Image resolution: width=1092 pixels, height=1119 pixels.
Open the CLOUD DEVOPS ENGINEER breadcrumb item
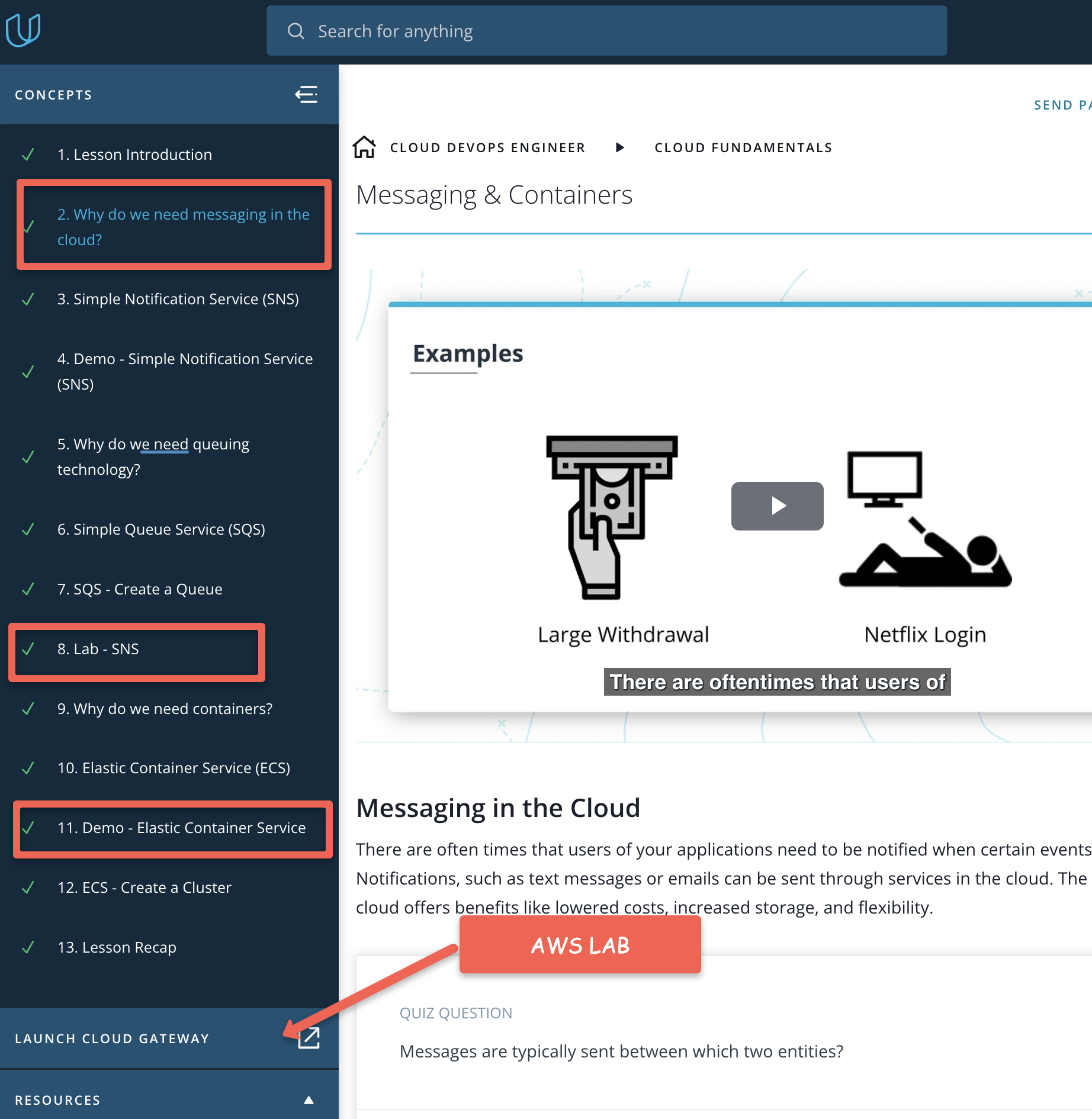click(487, 147)
